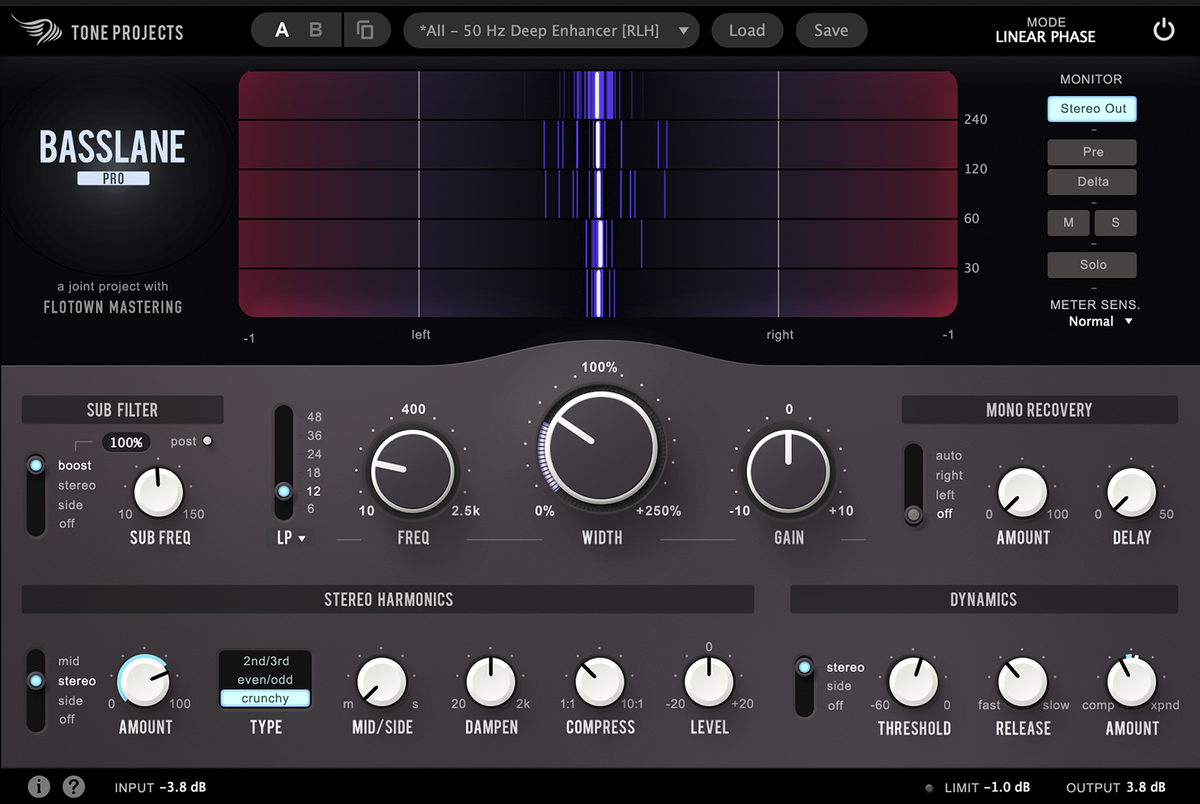Click the Load preset button

point(747,30)
